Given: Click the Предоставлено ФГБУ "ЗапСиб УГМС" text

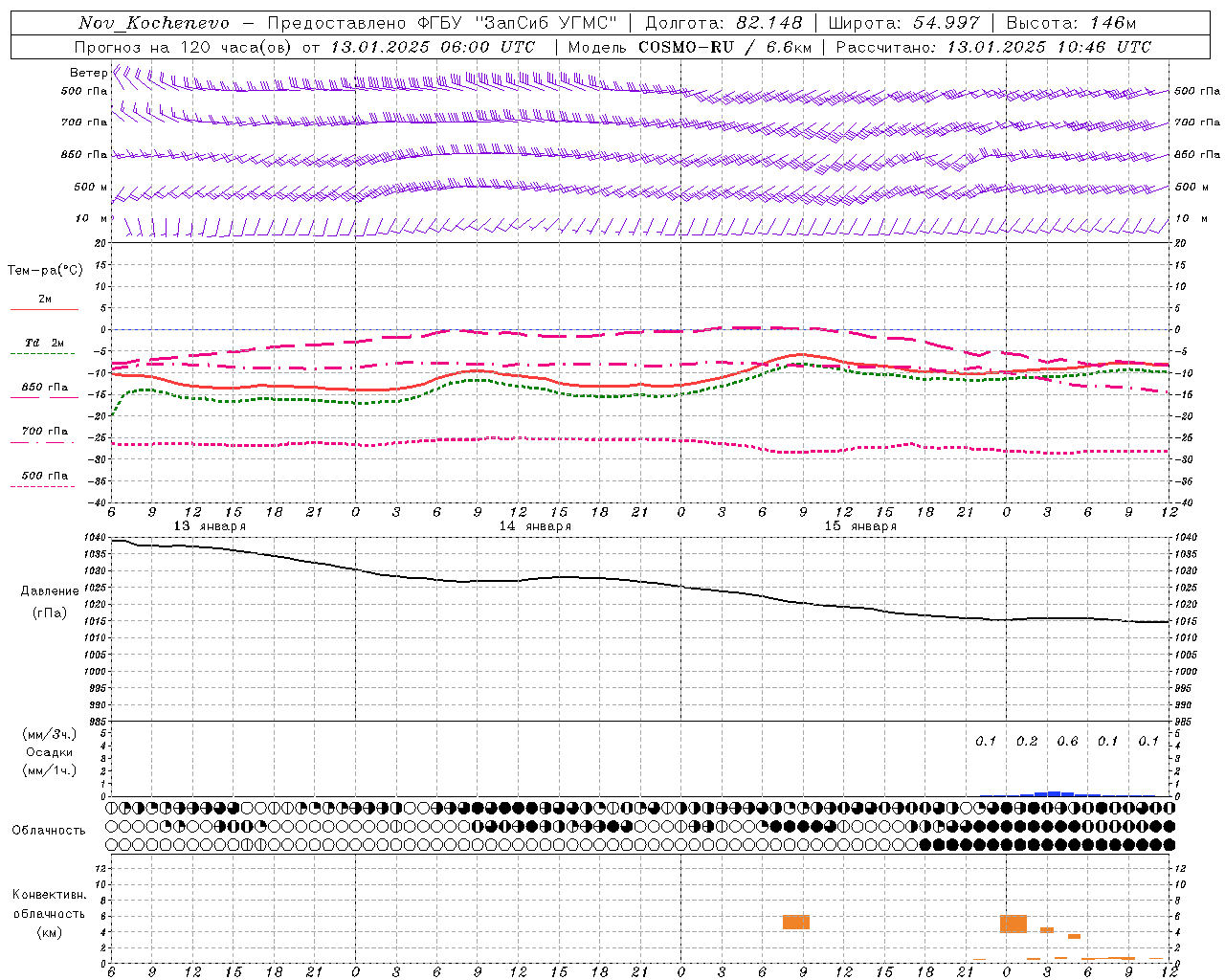Looking at the screenshot, I should point(442,23).
